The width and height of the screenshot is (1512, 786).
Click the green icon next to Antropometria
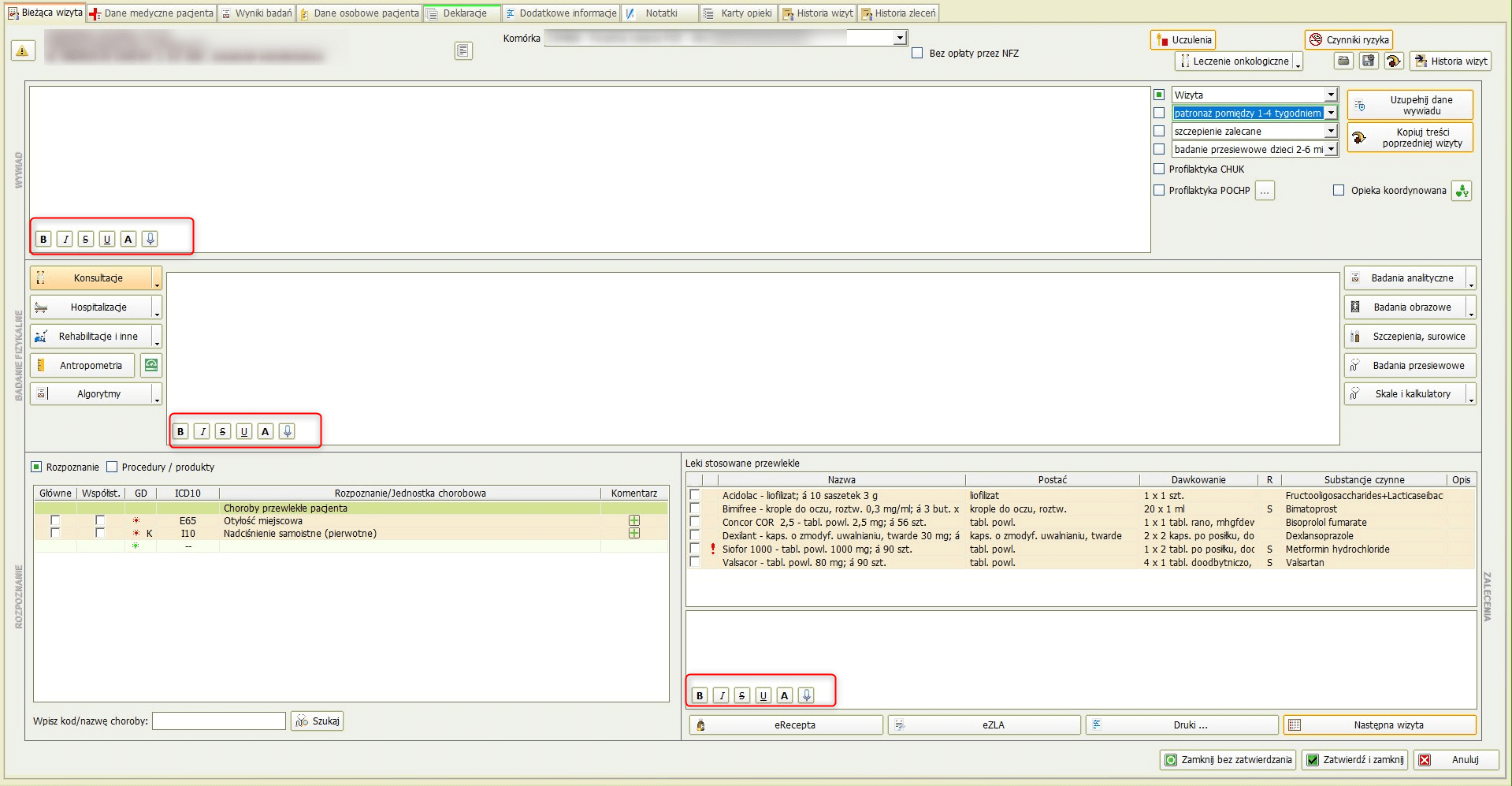tap(150, 365)
